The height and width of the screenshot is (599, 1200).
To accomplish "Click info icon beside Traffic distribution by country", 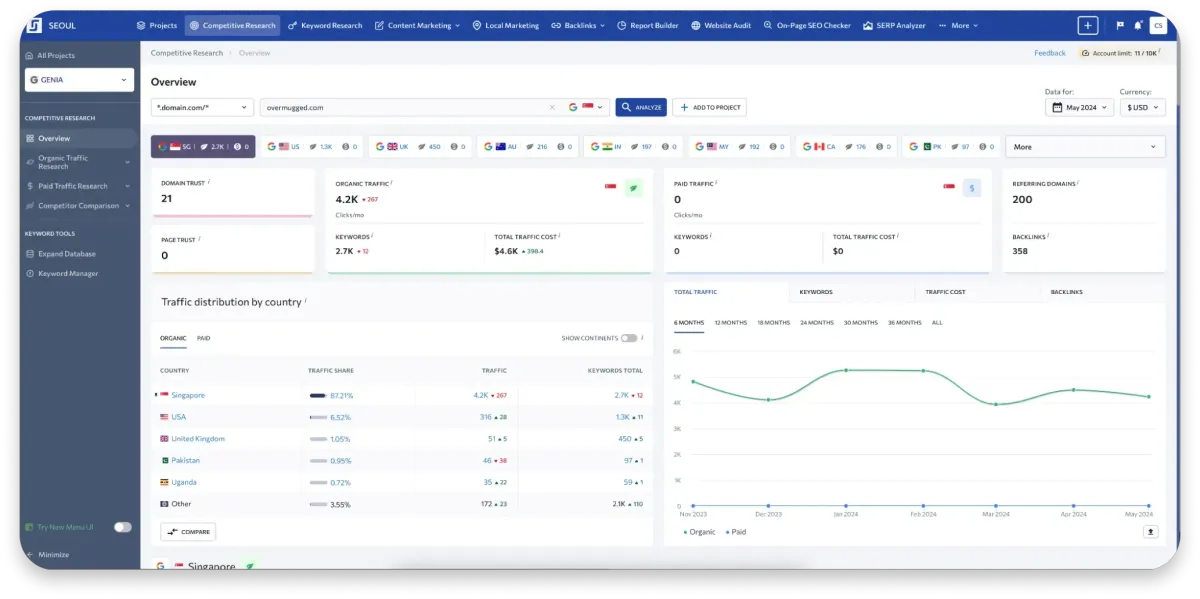I will coord(305,301).
